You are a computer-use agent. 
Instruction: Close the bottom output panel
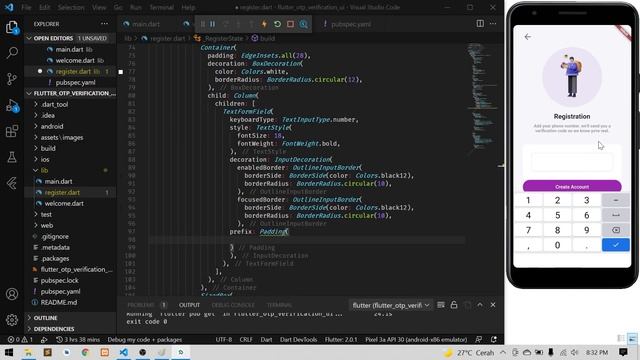[493, 305]
